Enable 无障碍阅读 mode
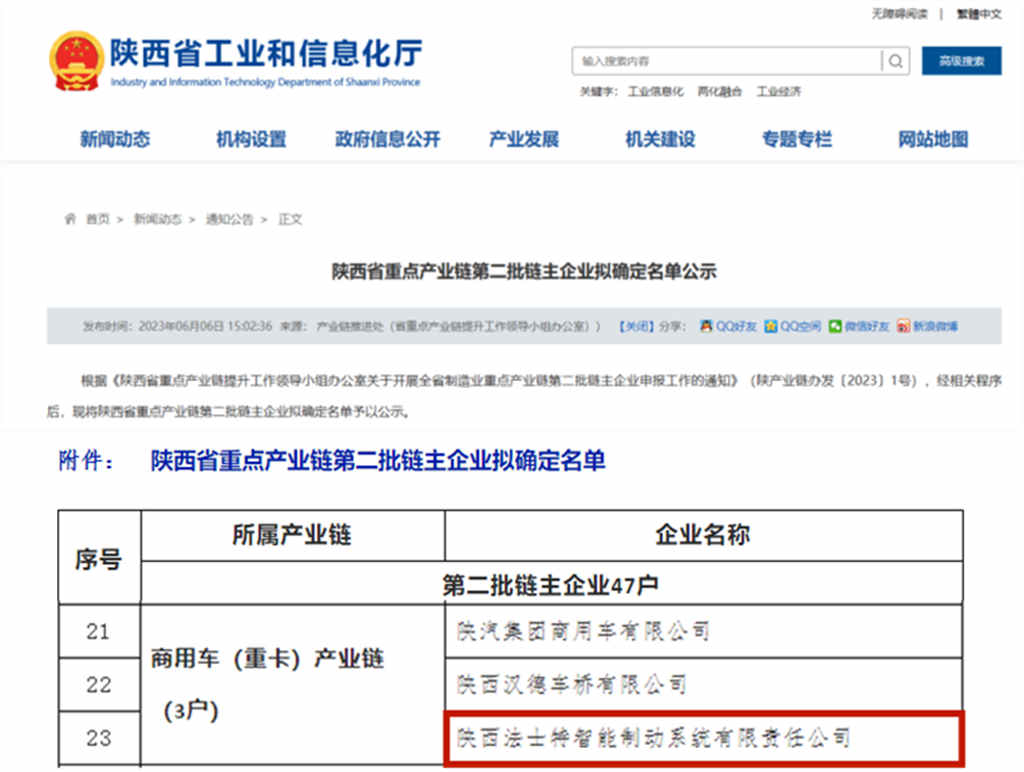Viewport: 1024px width, 772px height. pos(899,14)
